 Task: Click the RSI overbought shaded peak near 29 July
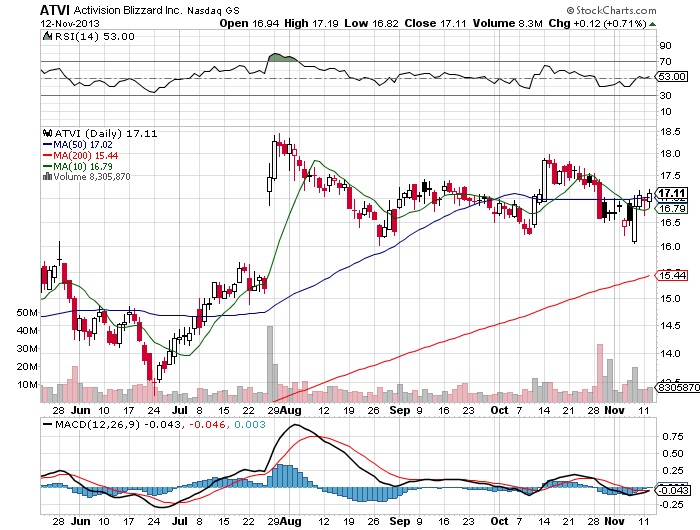click(282, 58)
